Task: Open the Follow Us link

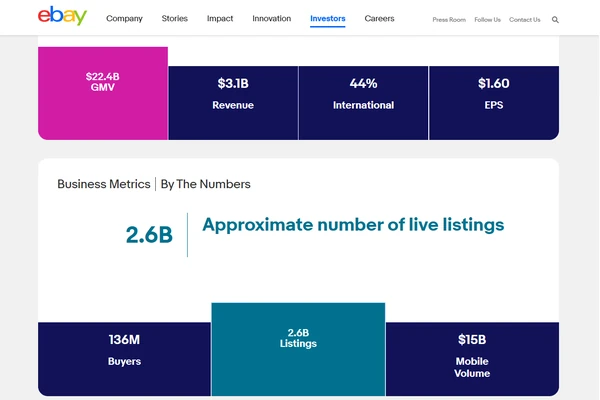Action: click(x=488, y=20)
